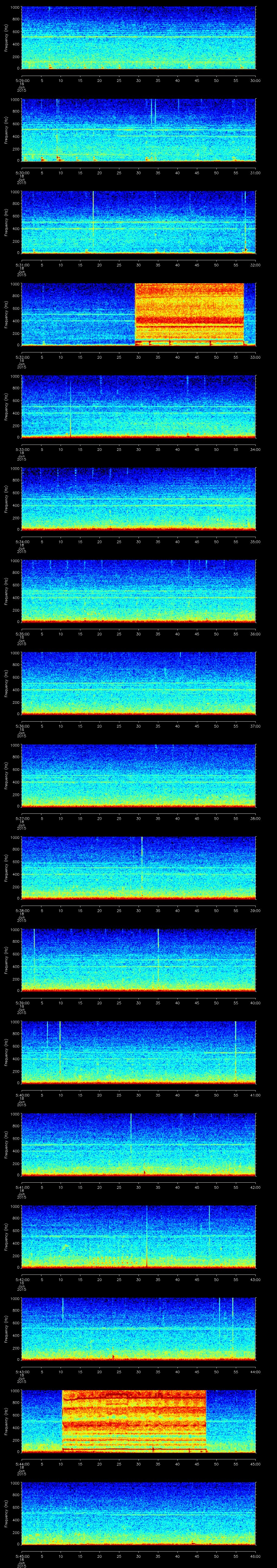This screenshot has width=277, height=1568.
Task: Select the spectrogram panel starting at 5:39:00
Action: coord(138,960)
